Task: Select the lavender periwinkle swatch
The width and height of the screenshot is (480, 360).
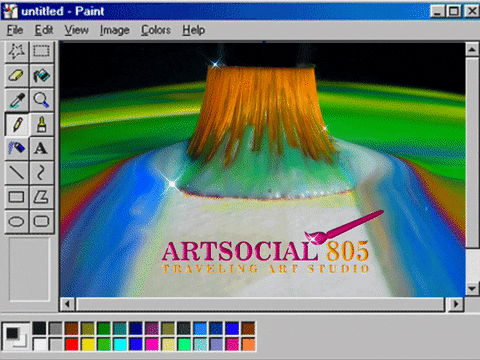Action: click(x=216, y=344)
